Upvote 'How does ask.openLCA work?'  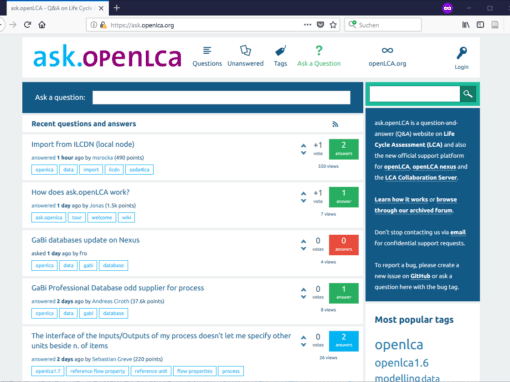[303, 193]
